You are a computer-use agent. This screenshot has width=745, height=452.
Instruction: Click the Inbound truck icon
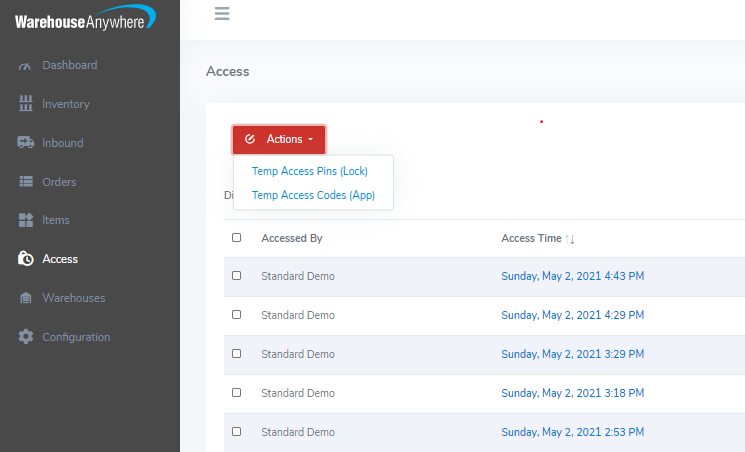26,143
